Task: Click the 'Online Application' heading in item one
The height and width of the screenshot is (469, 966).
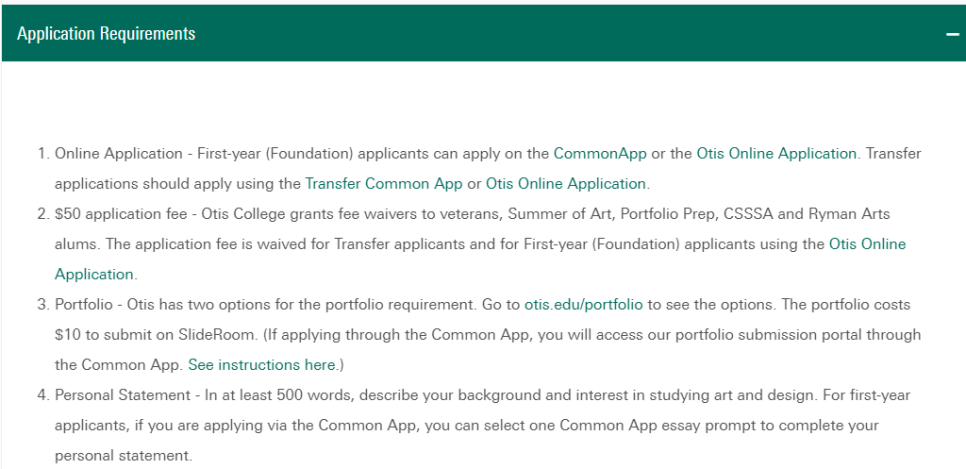Action: pyautogui.click(x=119, y=153)
